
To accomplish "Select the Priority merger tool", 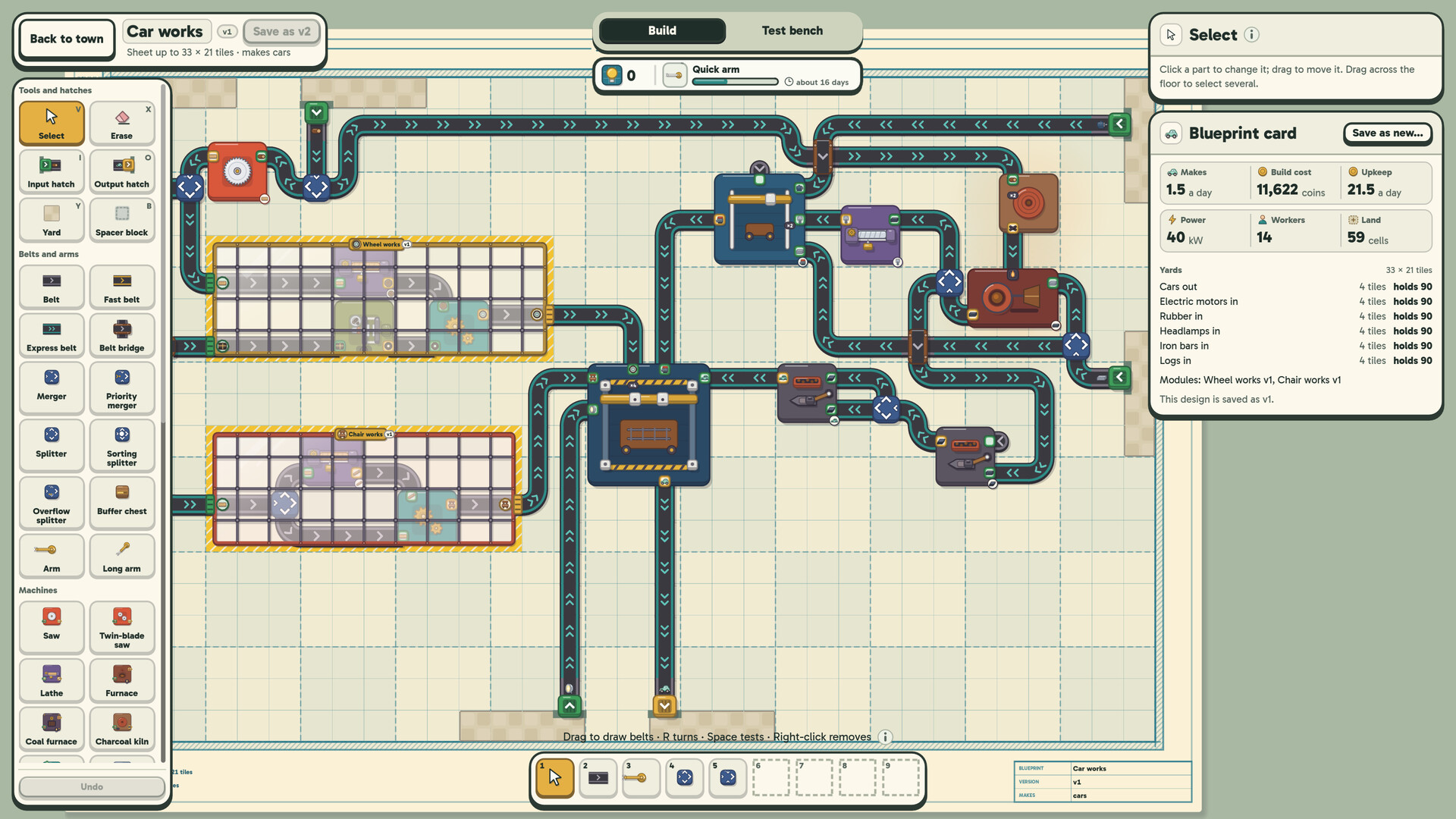I will click(122, 388).
